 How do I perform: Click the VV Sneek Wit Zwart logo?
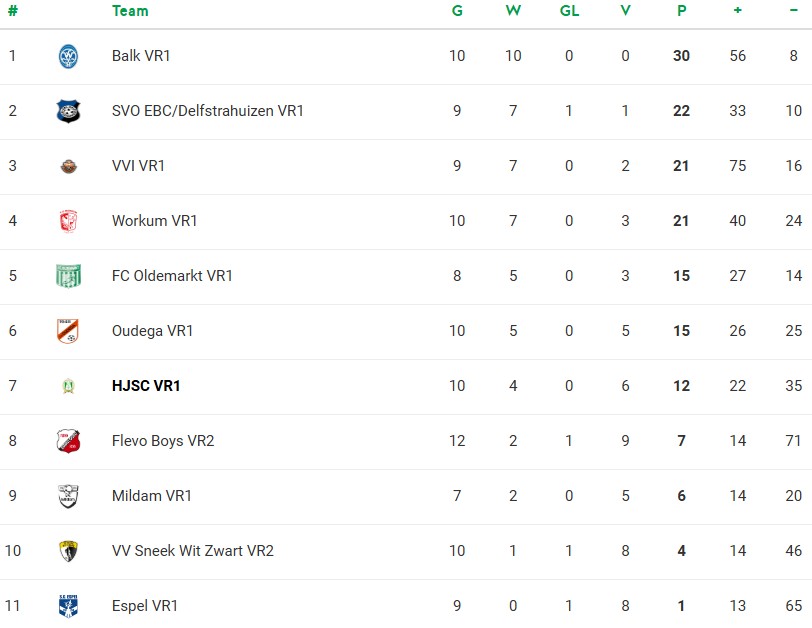click(x=68, y=551)
